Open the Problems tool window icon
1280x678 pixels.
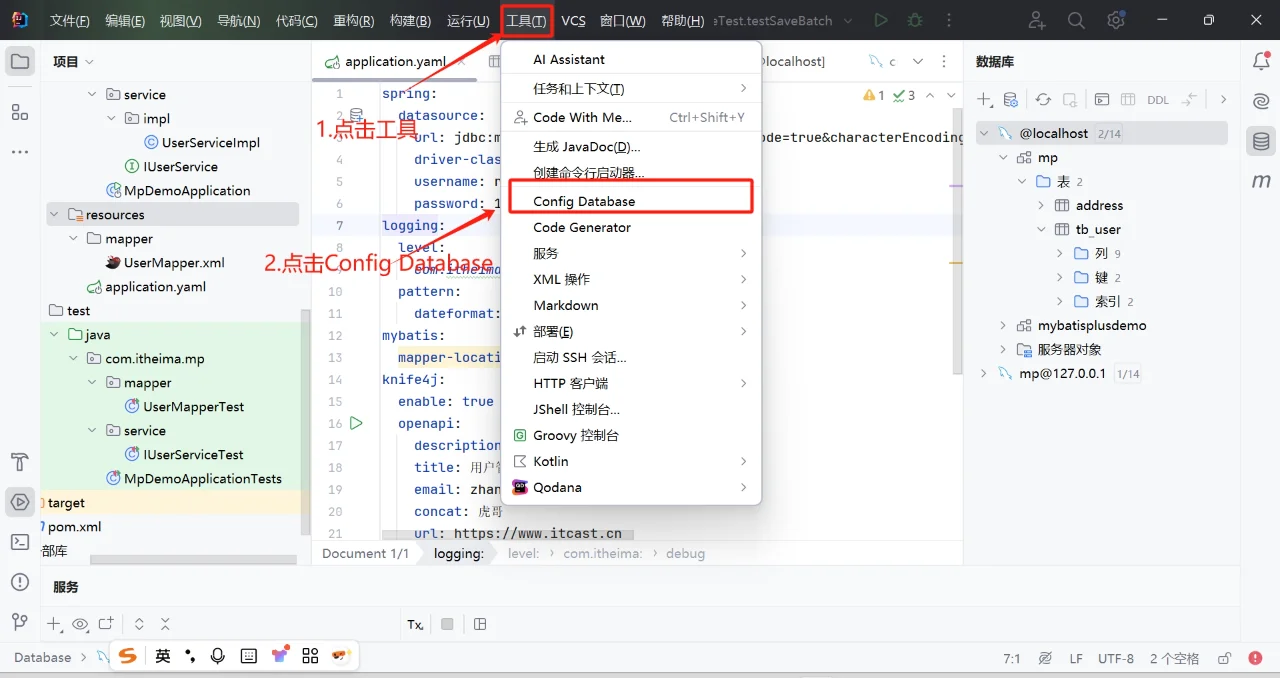click(x=20, y=582)
